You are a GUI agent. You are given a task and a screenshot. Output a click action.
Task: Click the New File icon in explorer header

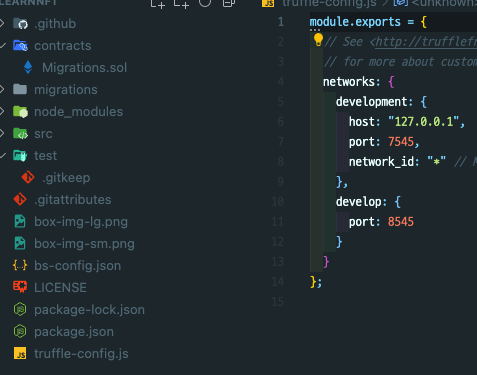pyautogui.click(x=158, y=3)
